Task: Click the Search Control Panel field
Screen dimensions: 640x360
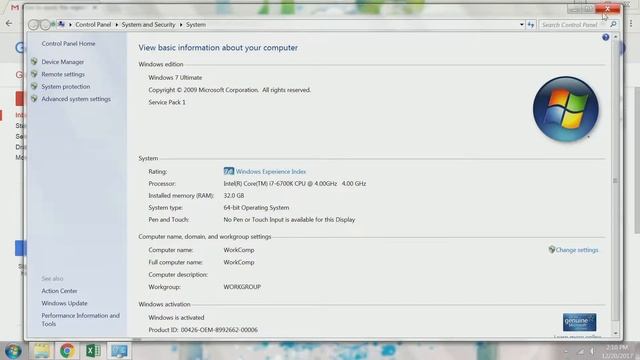Action: (x=573, y=25)
